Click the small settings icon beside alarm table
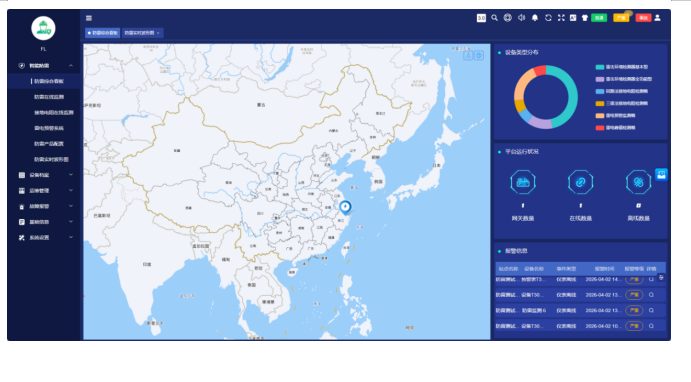 [x=661, y=277]
